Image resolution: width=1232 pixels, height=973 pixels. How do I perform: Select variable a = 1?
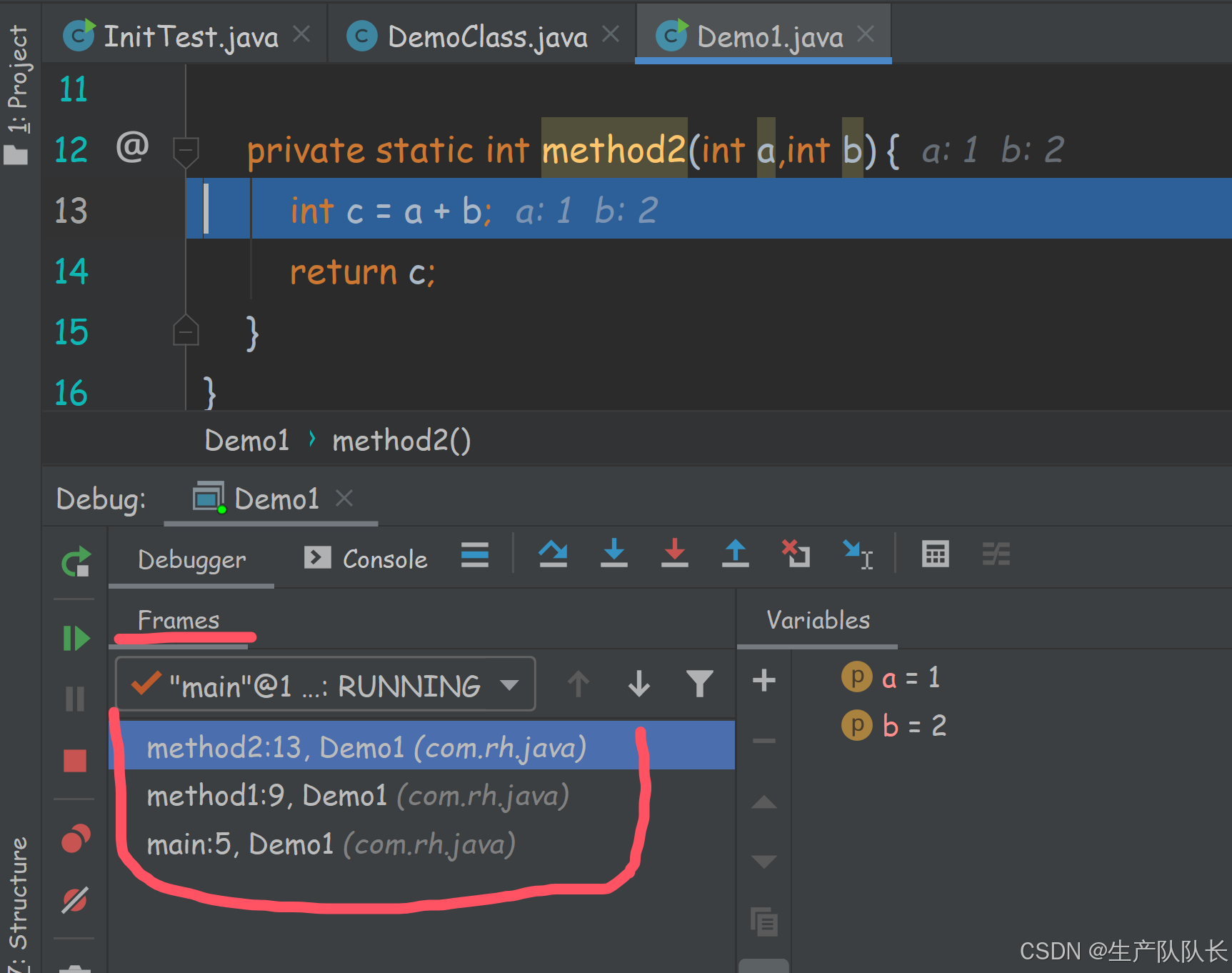(x=891, y=677)
